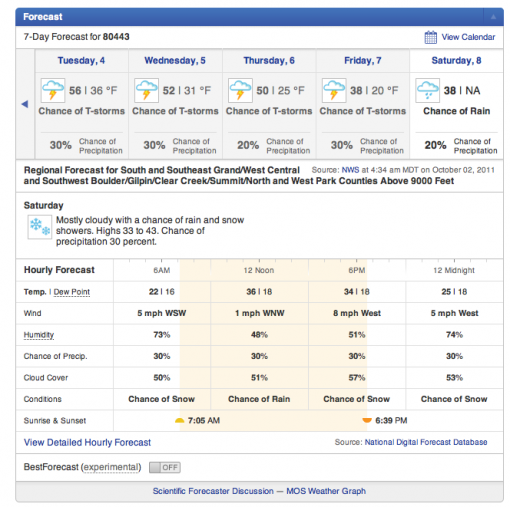Click Tuesday's 56 | 36 °F temperature
This screenshot has width=510, height=507.
tap(93, 90)
